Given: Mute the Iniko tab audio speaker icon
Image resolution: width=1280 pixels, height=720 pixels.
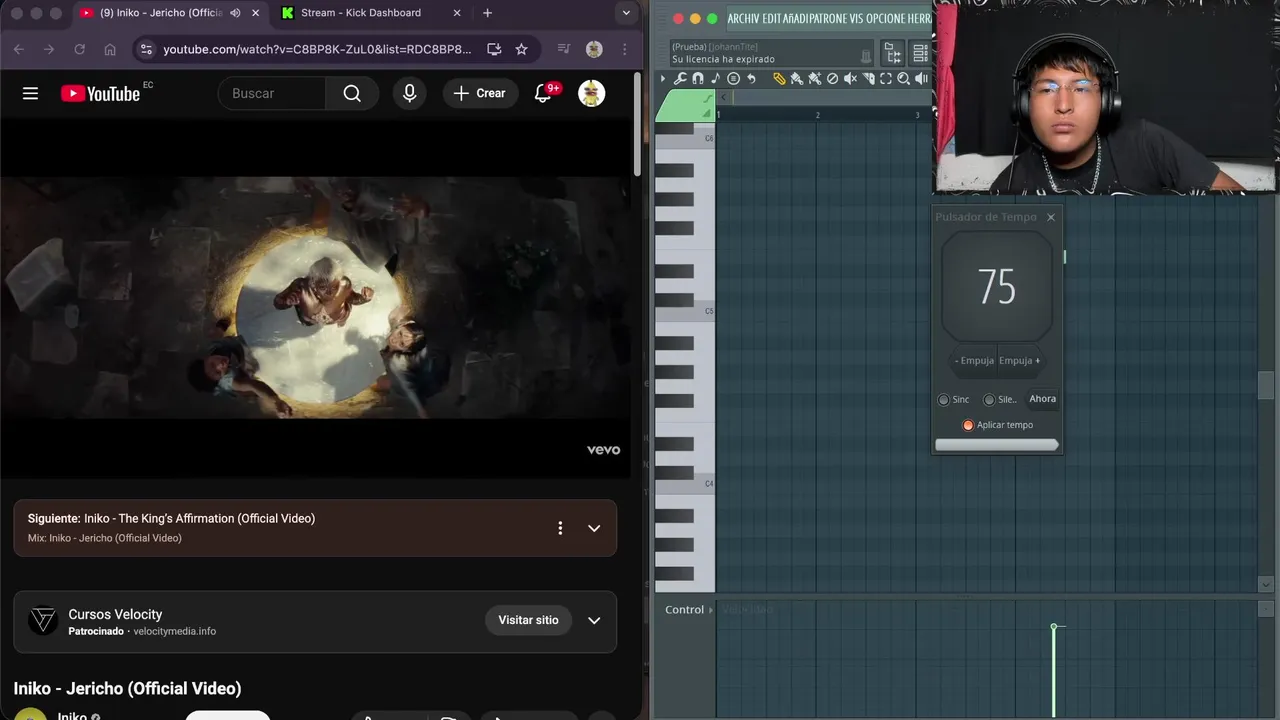Looking at the screenshot, I should [x=235, y=13].
